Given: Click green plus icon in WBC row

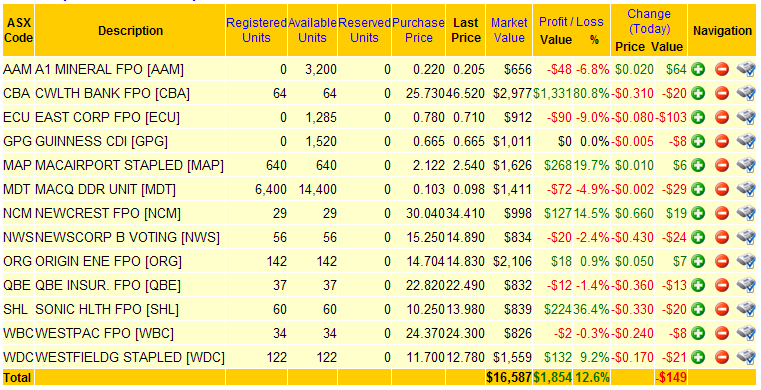Looking at the screenshot, I should coord(698,333).
